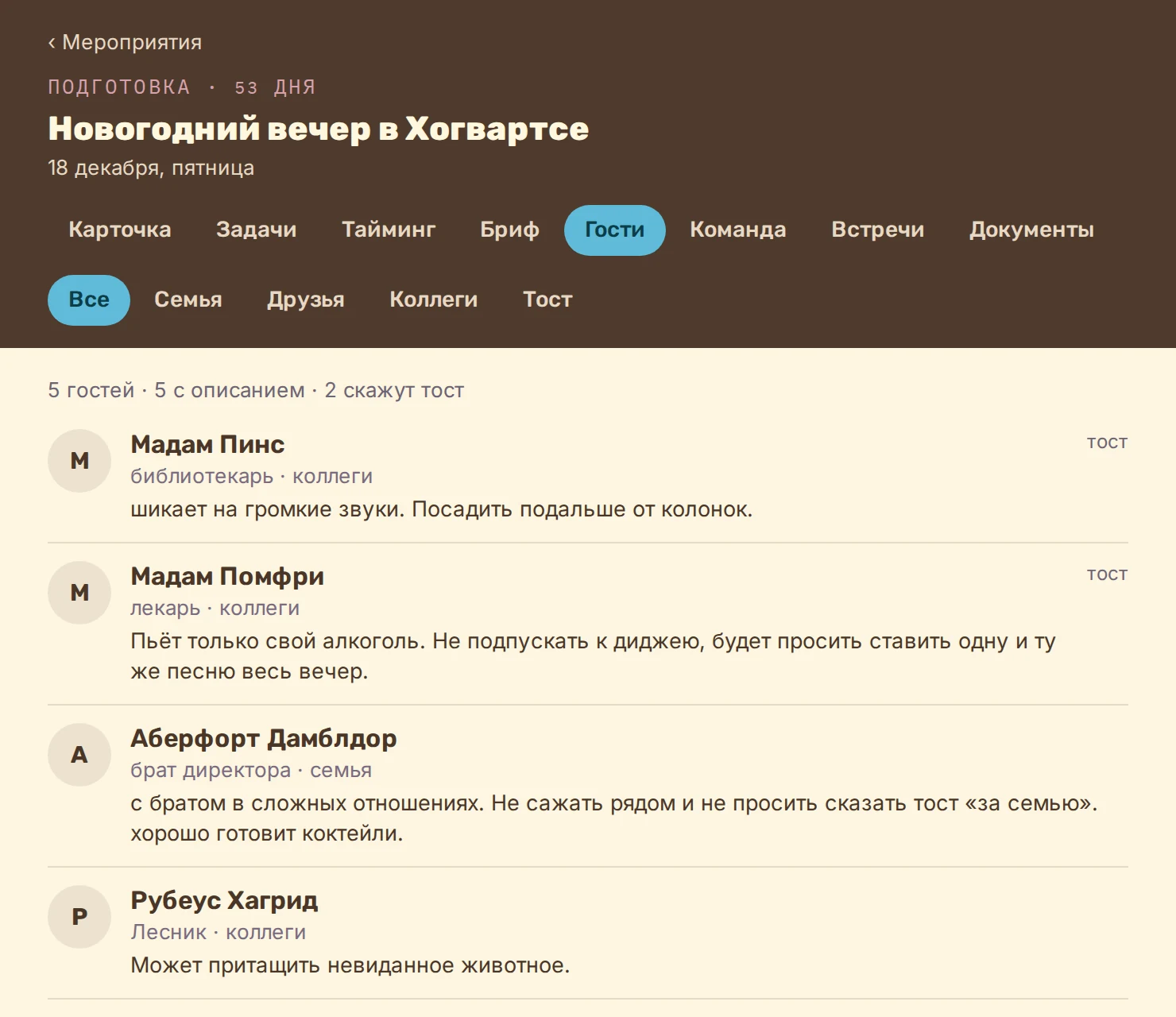Click the Подготовка 53 дня status
The width and height of the screenshot is (1176, 1017).
click(182, 87)
